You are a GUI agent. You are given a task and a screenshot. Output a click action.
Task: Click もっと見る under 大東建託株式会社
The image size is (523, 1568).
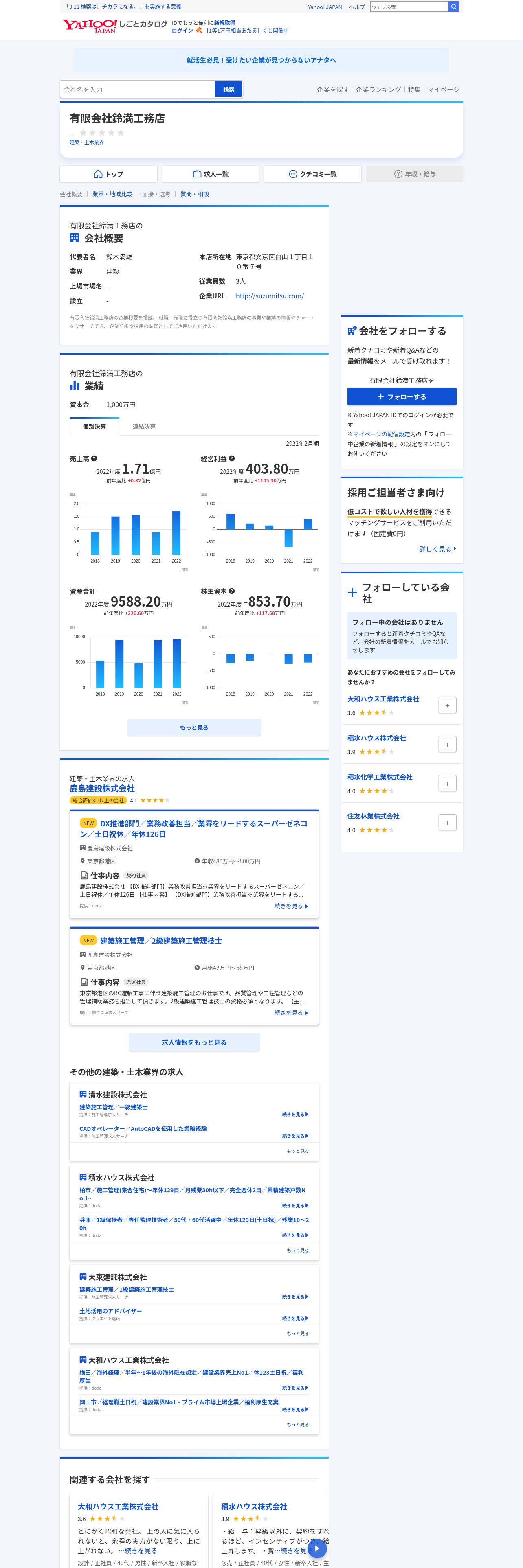(298, 1334)
